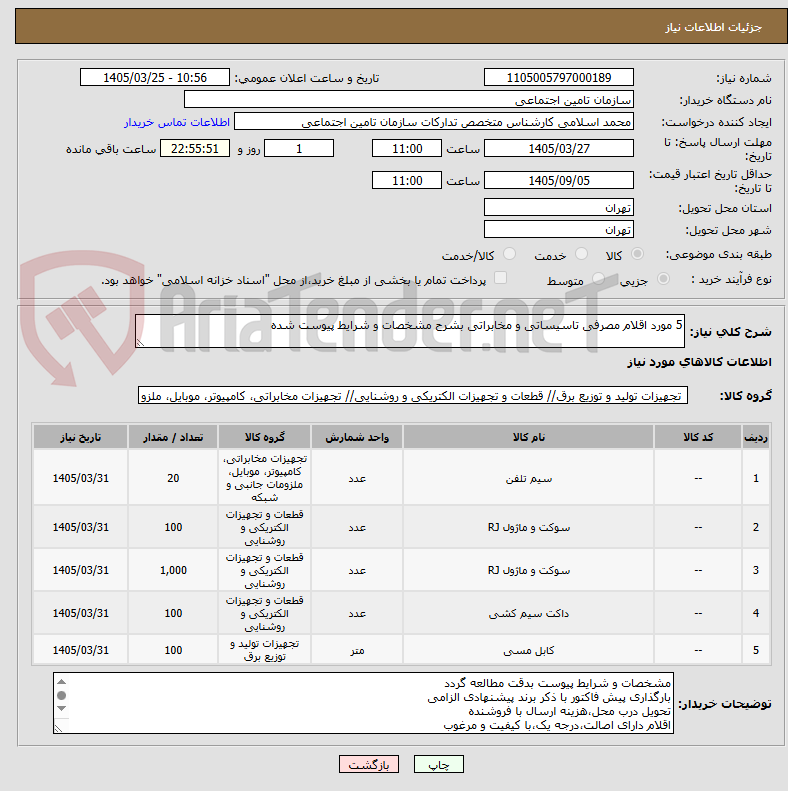Click the سیم تلفن item name
This screenshot has height=791, width=788.
529,478
